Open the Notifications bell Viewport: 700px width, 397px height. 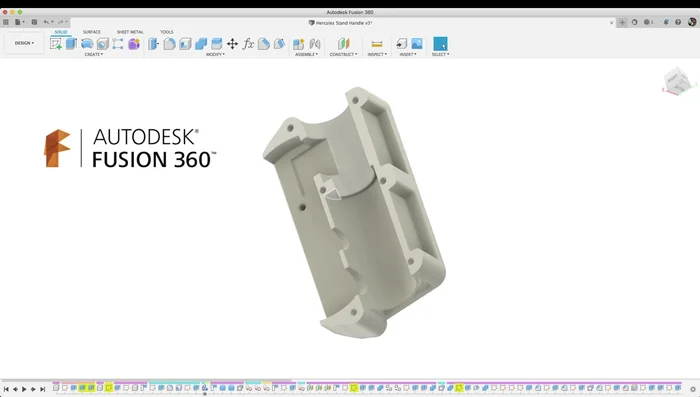coord(666,22)
